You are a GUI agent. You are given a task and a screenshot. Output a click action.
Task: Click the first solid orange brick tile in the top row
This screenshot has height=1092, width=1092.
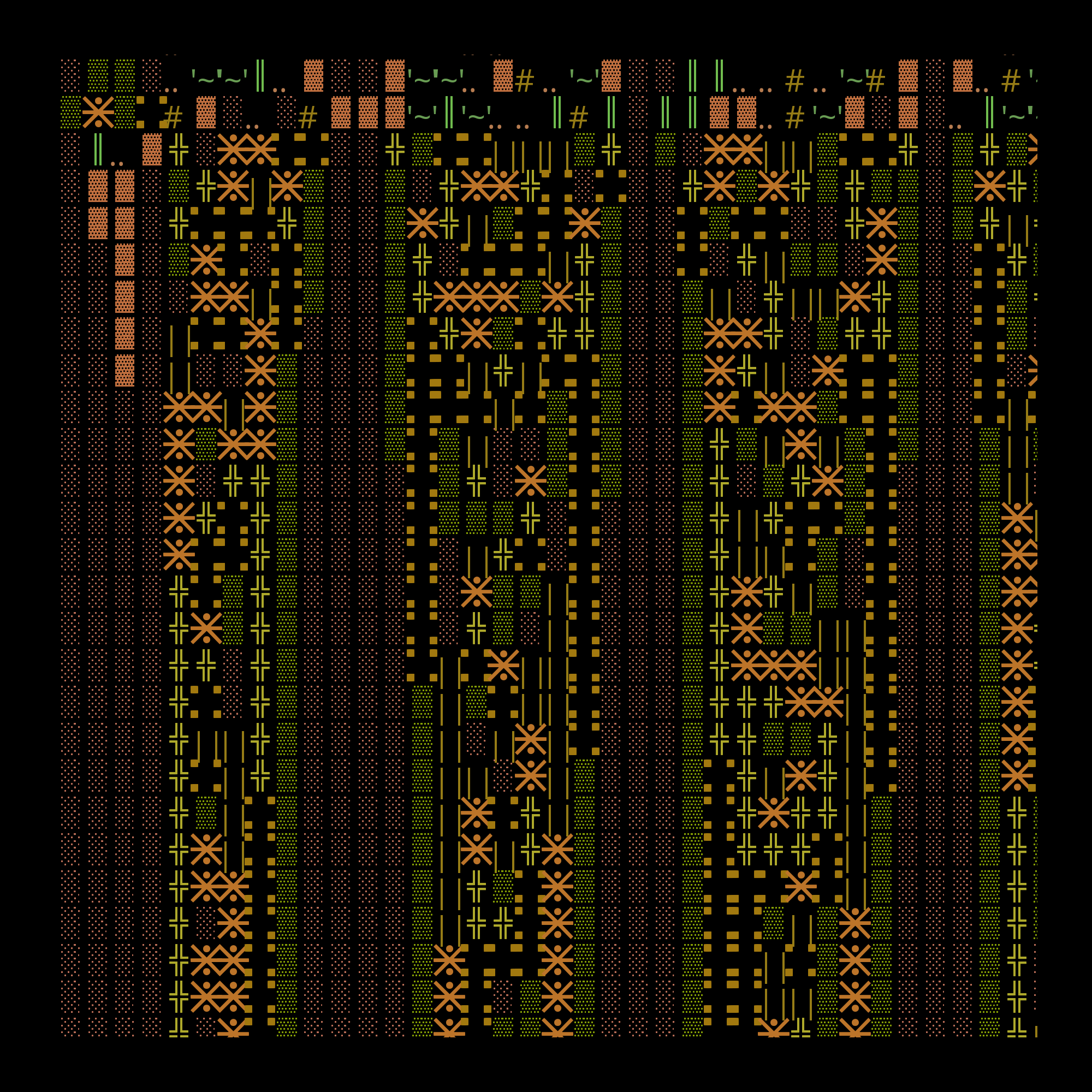click(314, 75)
